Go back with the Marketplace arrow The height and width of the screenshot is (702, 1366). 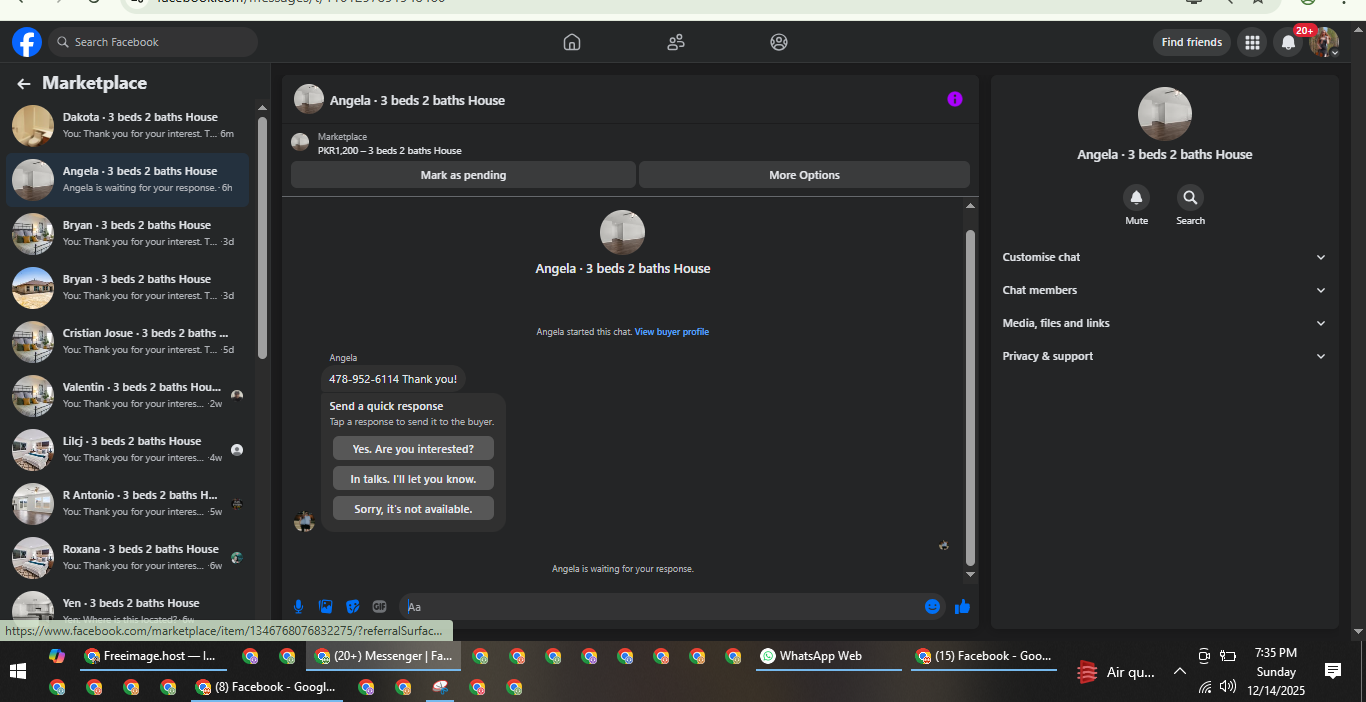coord(24,84)
